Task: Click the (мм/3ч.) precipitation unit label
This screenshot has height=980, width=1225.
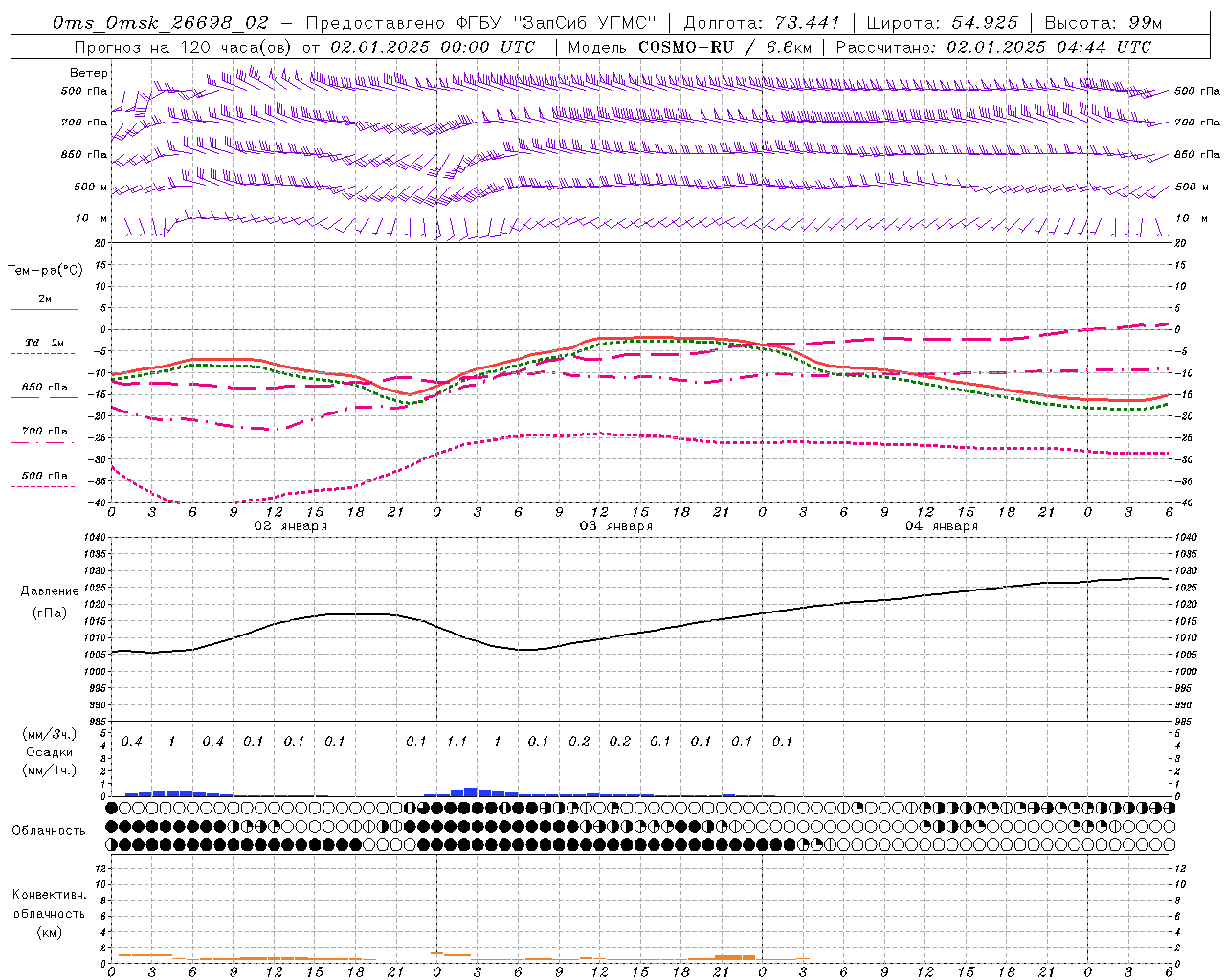Action: point(50,734)
